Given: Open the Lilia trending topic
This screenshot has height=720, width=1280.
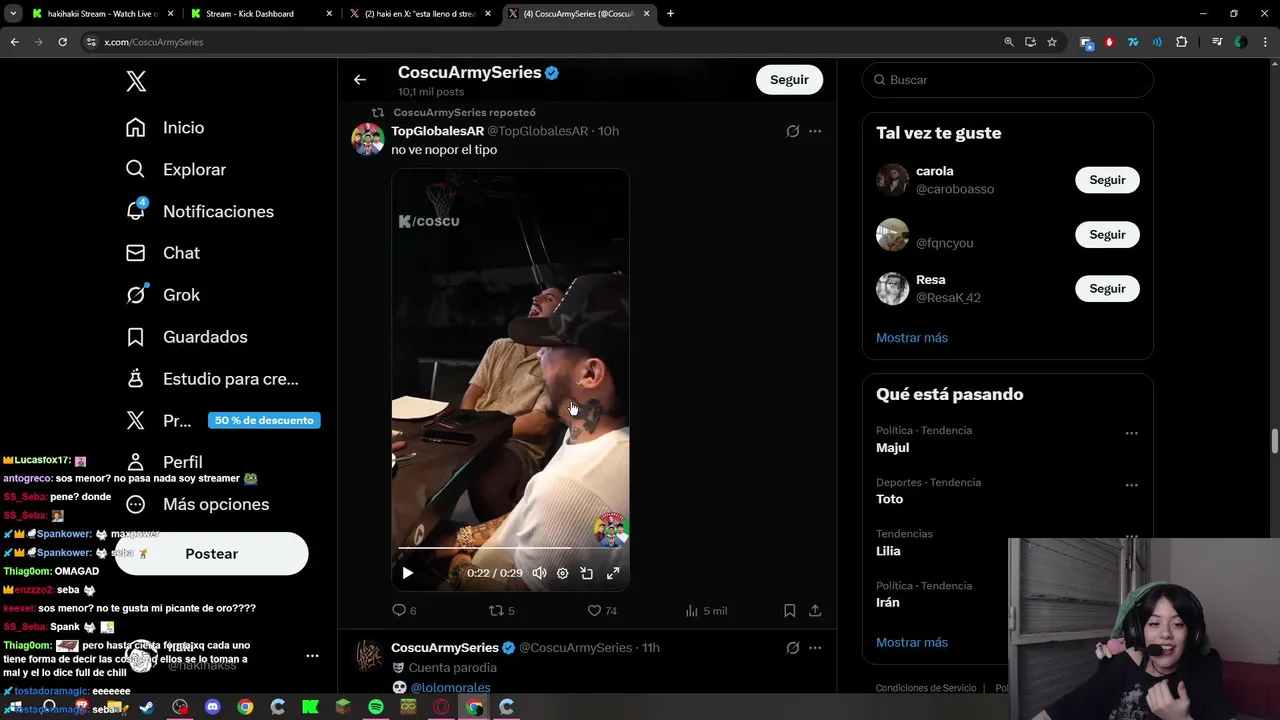Looking at the screenshot, I should [888, 551].
